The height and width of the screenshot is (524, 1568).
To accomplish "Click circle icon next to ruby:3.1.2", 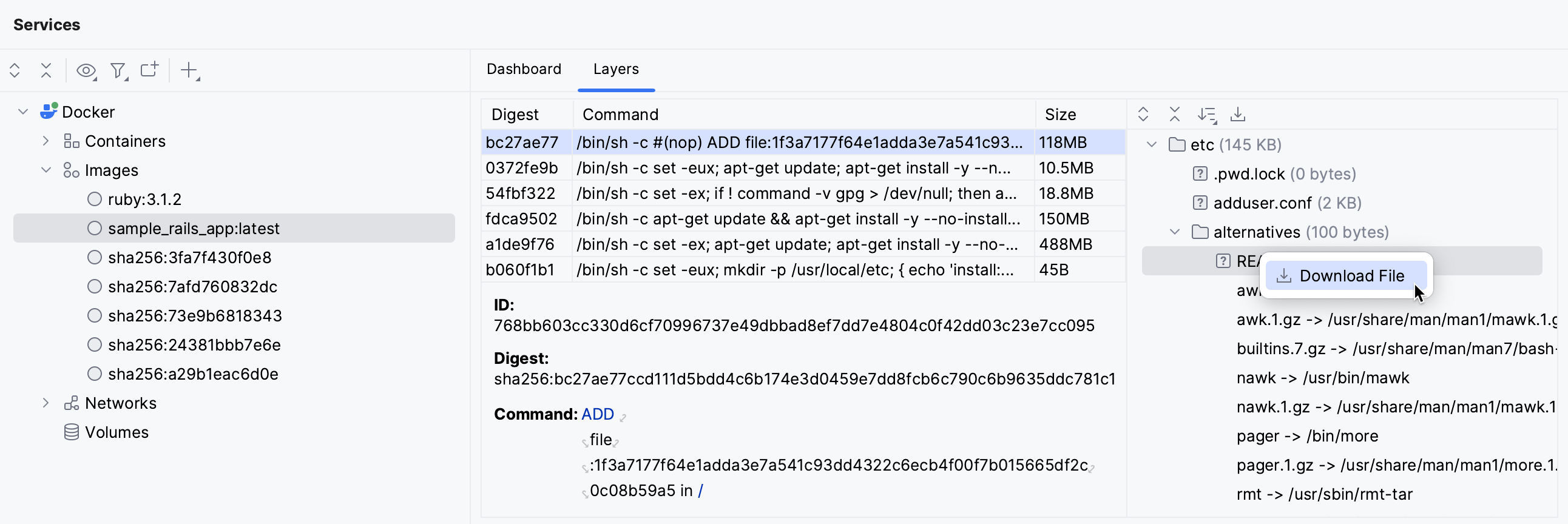I will [94, 199].
